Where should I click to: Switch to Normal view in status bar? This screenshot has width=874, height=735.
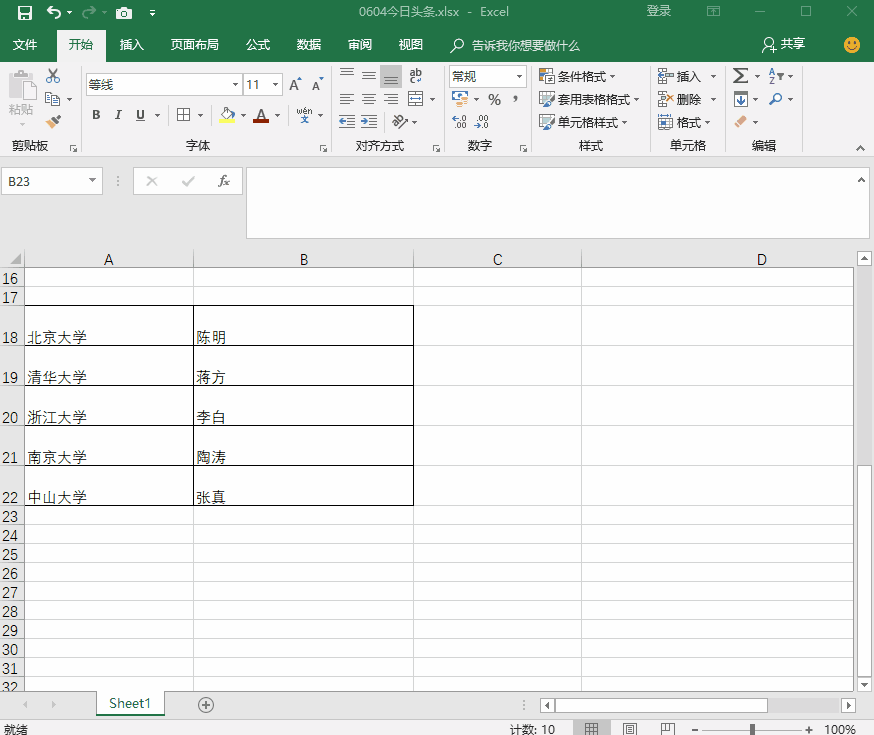coord(591,728)
